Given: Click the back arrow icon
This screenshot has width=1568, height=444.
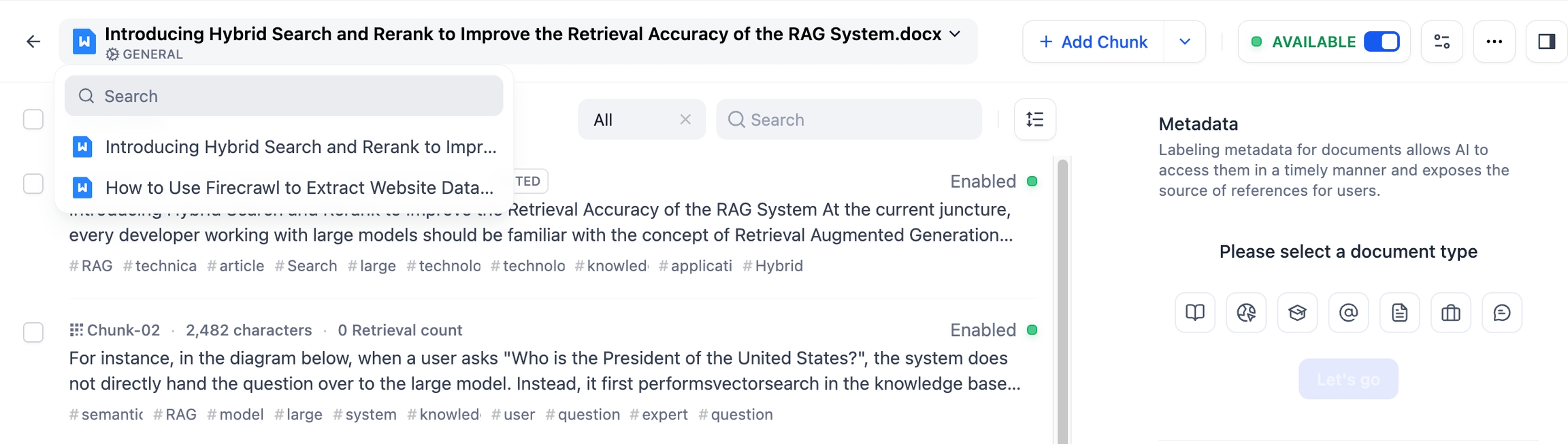Looking at the screenshot, I should (33, 42).
